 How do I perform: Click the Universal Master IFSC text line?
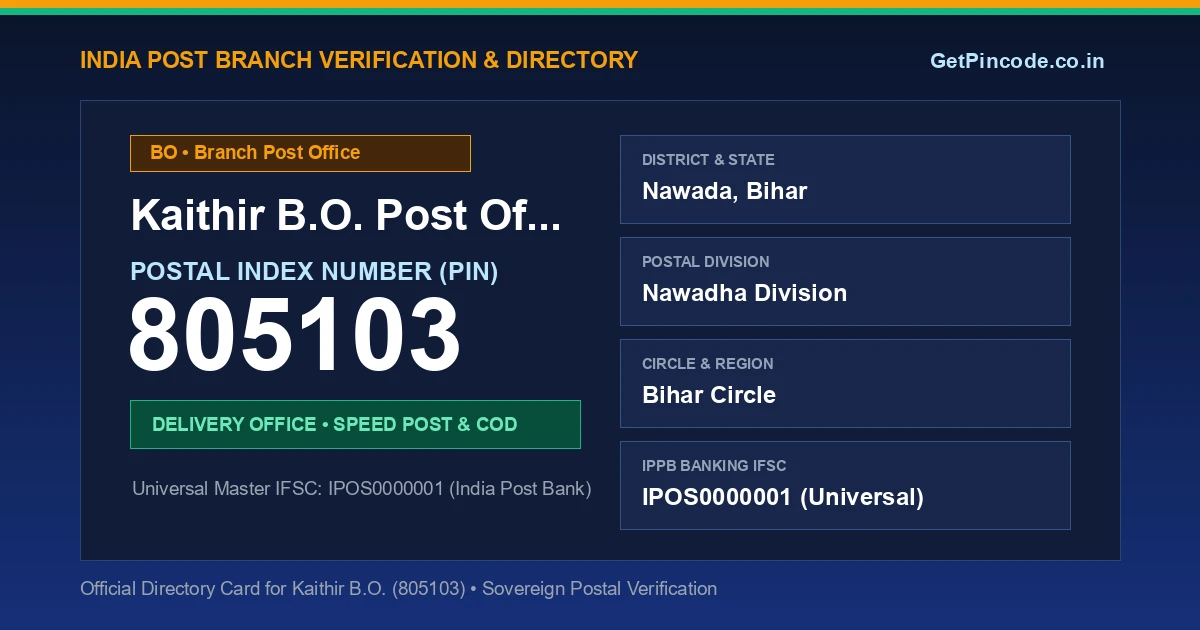pos(362,489)
